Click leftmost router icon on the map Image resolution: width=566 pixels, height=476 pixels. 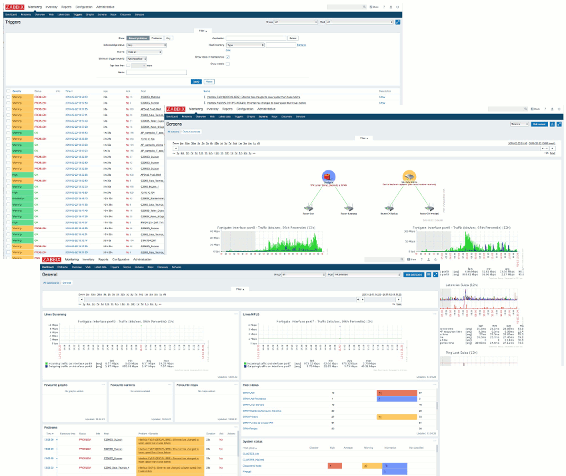[309, 208]
